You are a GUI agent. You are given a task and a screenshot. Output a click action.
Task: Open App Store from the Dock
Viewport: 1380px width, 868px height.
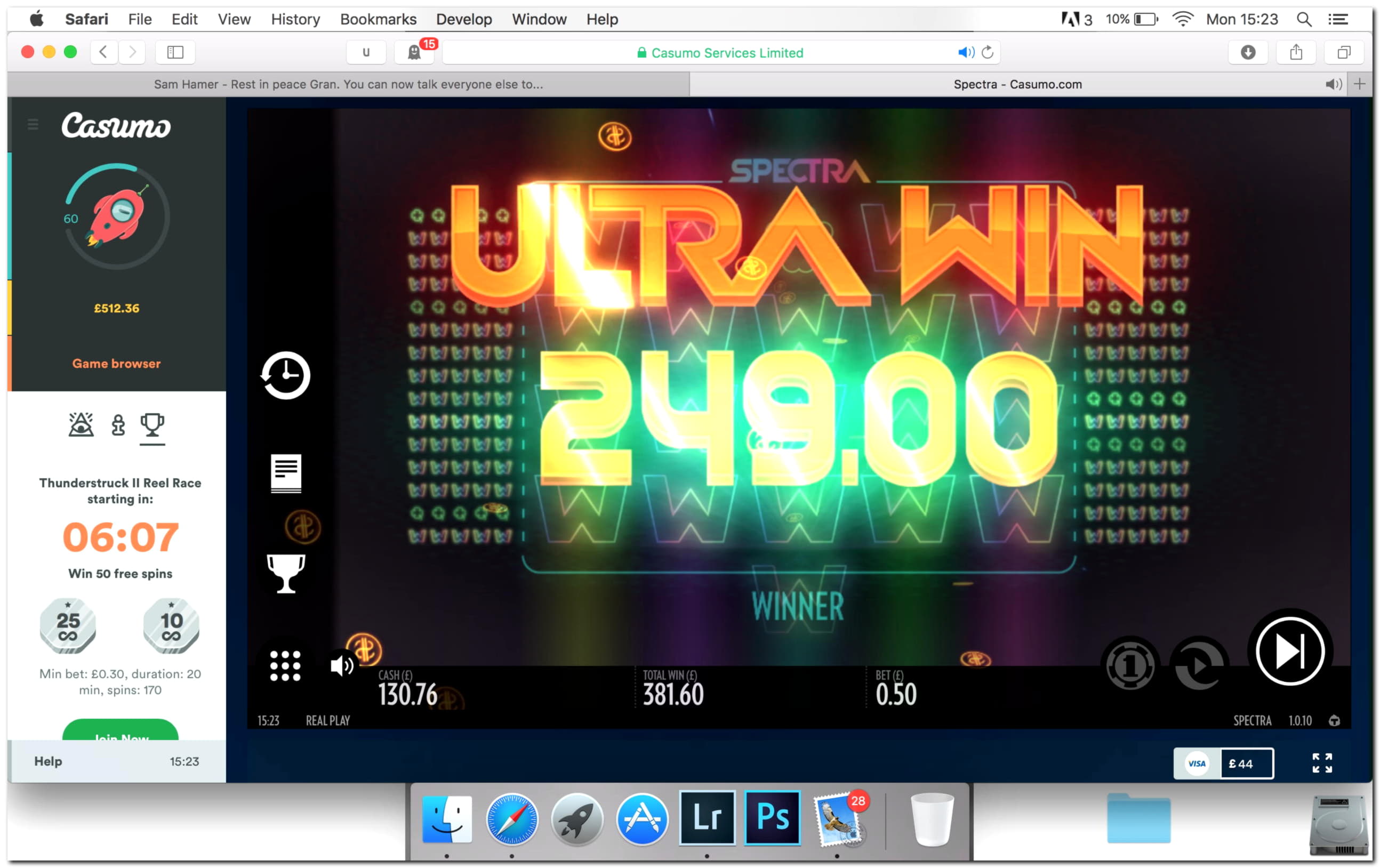pos(642,819)
